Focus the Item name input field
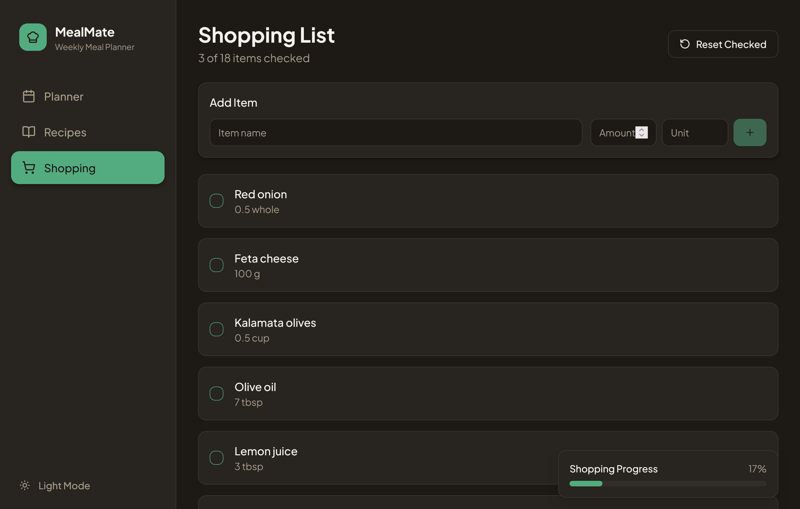 click(395, 133)
